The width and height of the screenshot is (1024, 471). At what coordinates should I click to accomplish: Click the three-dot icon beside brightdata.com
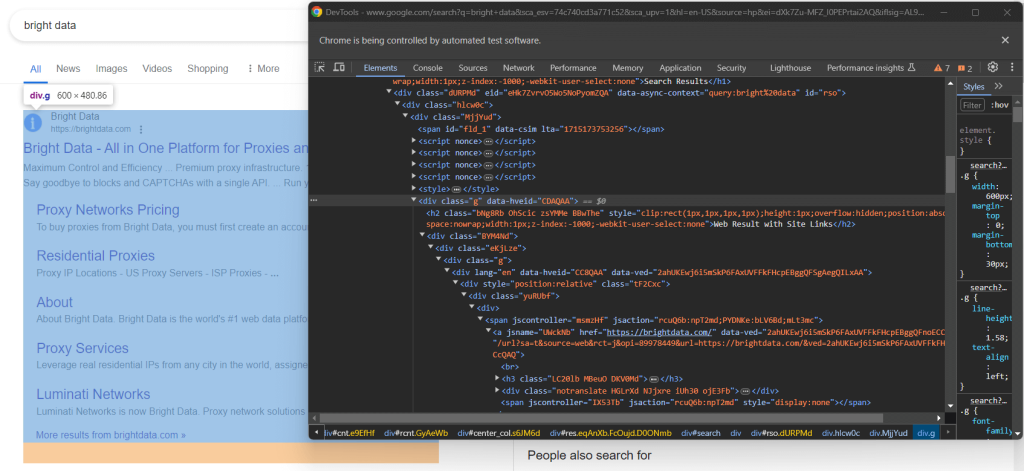(x=141, y=129)
